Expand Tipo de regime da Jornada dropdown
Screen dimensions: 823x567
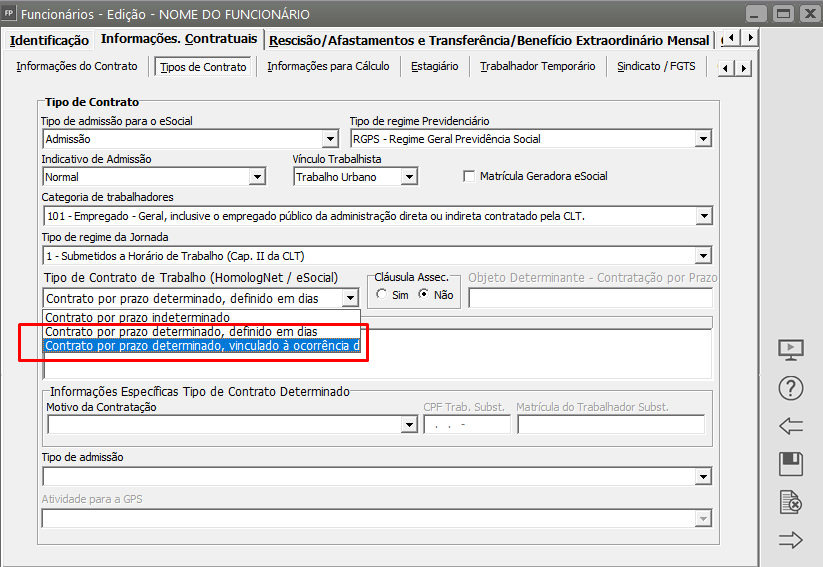pos(703,256)
